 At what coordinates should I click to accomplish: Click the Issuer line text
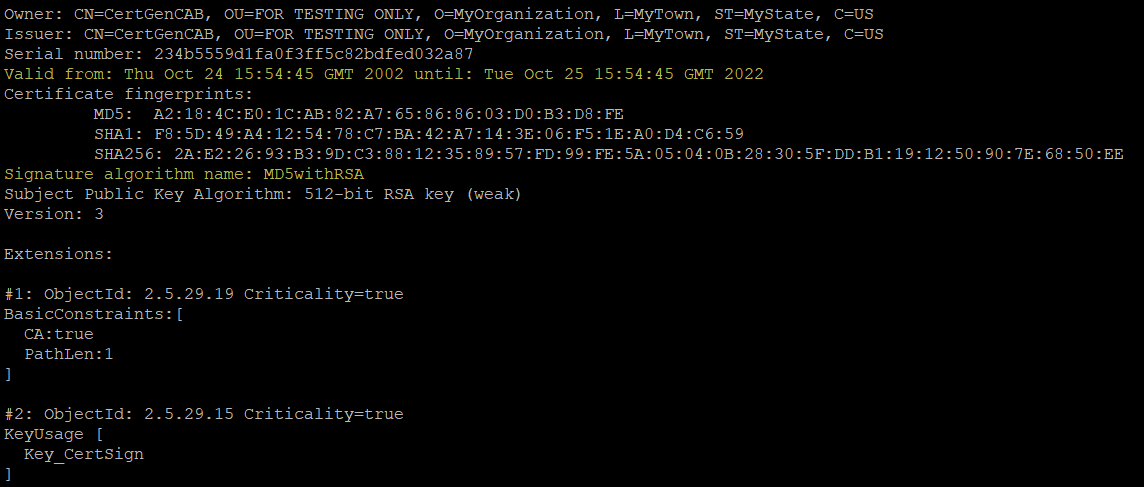(443, 34)
